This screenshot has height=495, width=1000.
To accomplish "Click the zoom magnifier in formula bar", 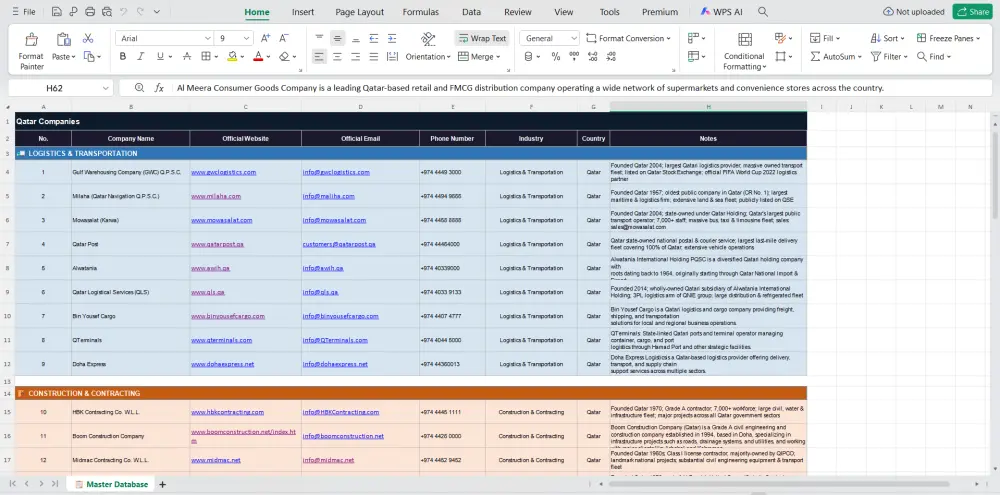I will click(140, 88).
